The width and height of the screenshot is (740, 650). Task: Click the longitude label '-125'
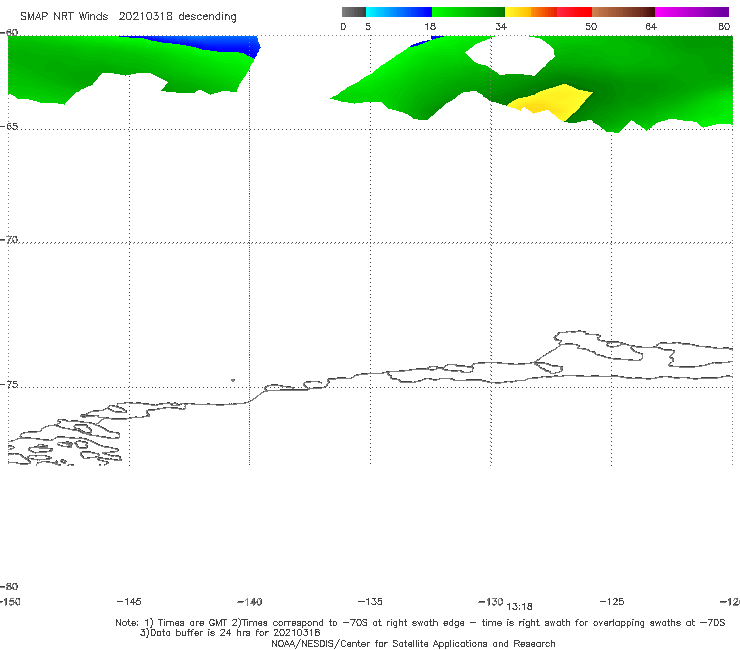coord(612,601)
